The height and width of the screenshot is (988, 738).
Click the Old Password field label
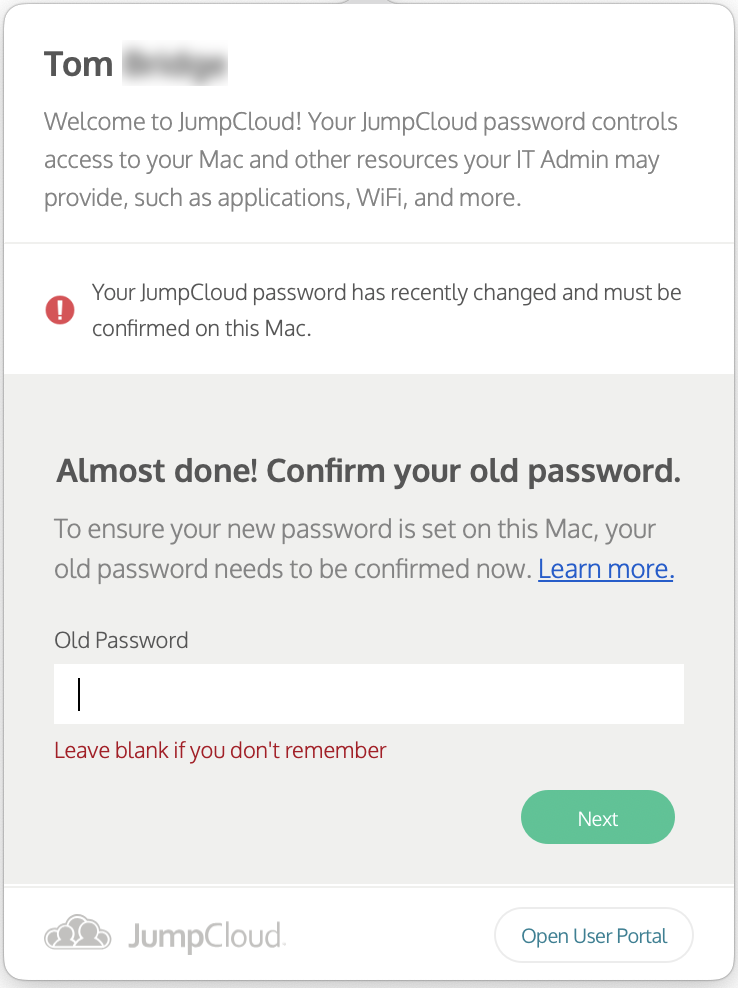pyautogui.click(x=121, y=640)
